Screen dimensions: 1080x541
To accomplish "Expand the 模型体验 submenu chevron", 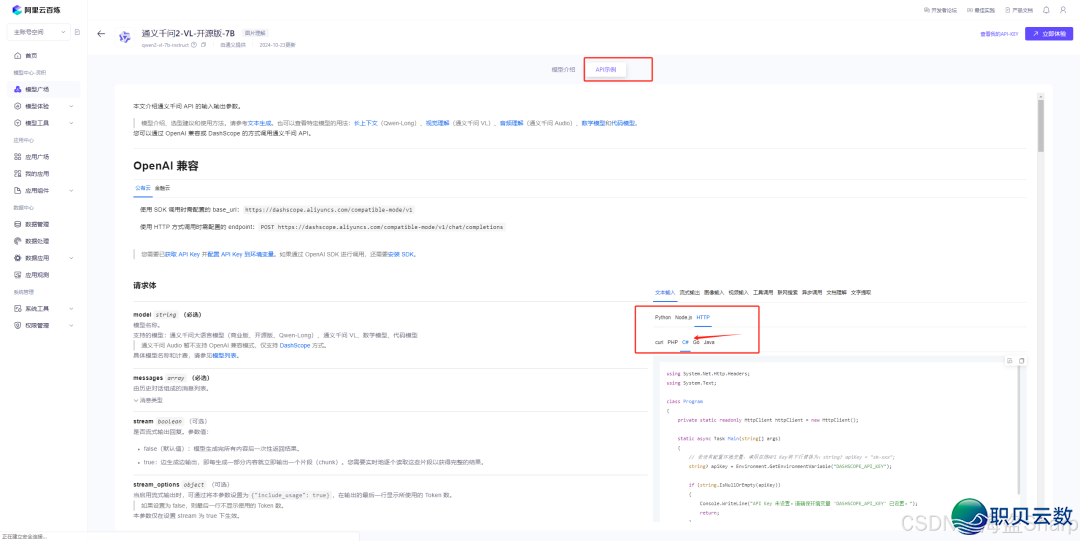I will pos(71,106).
